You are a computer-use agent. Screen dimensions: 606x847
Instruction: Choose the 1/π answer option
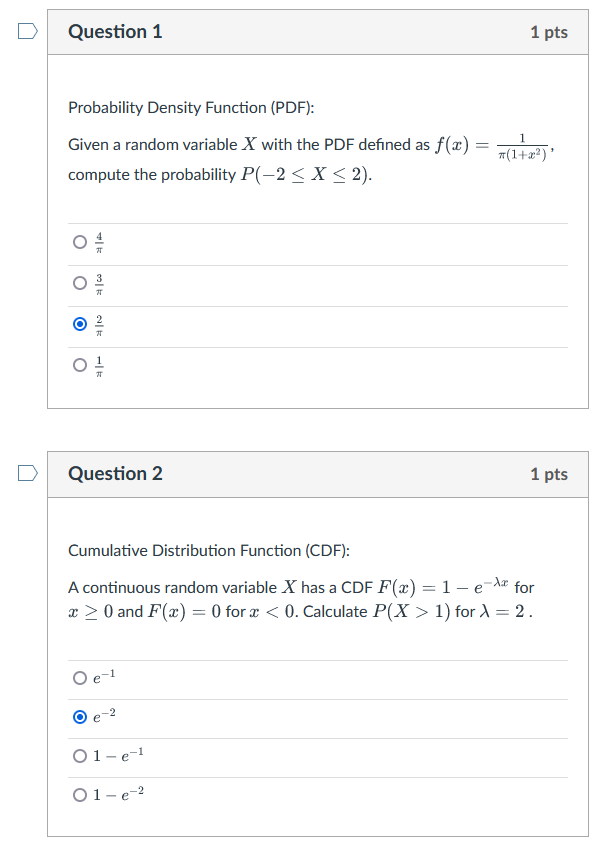coord(80,364)
